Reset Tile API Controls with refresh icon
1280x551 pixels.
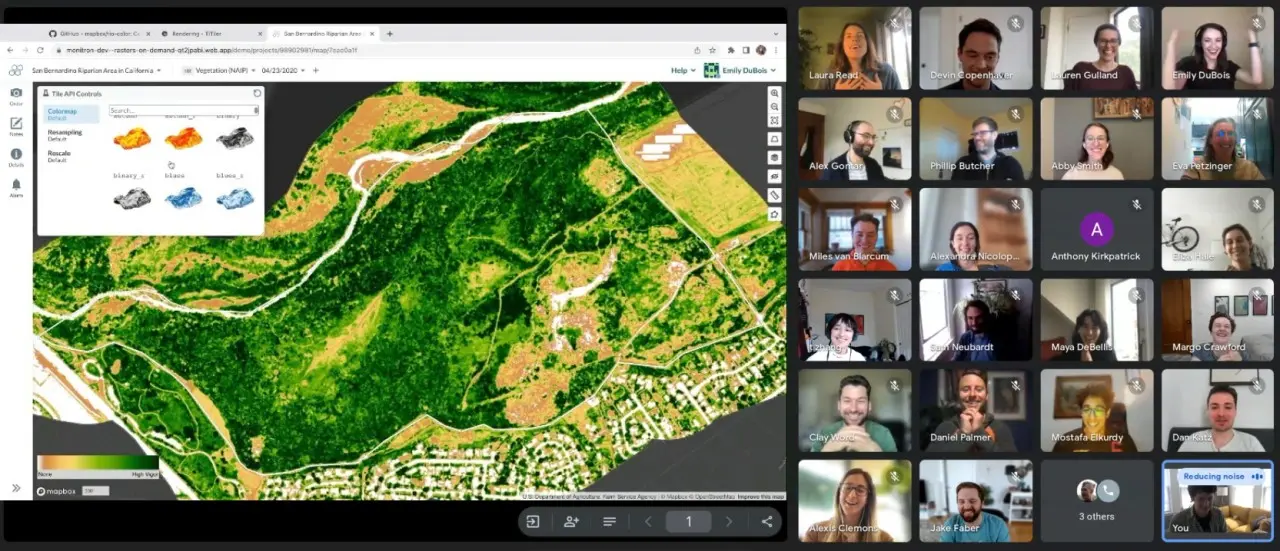tap(257, 93)
